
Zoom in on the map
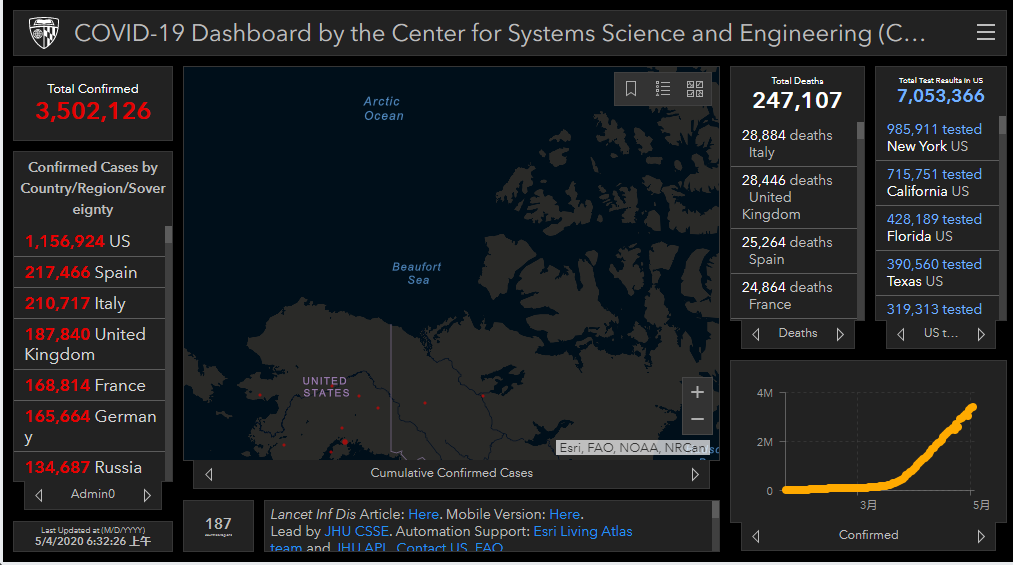[697, 392]
